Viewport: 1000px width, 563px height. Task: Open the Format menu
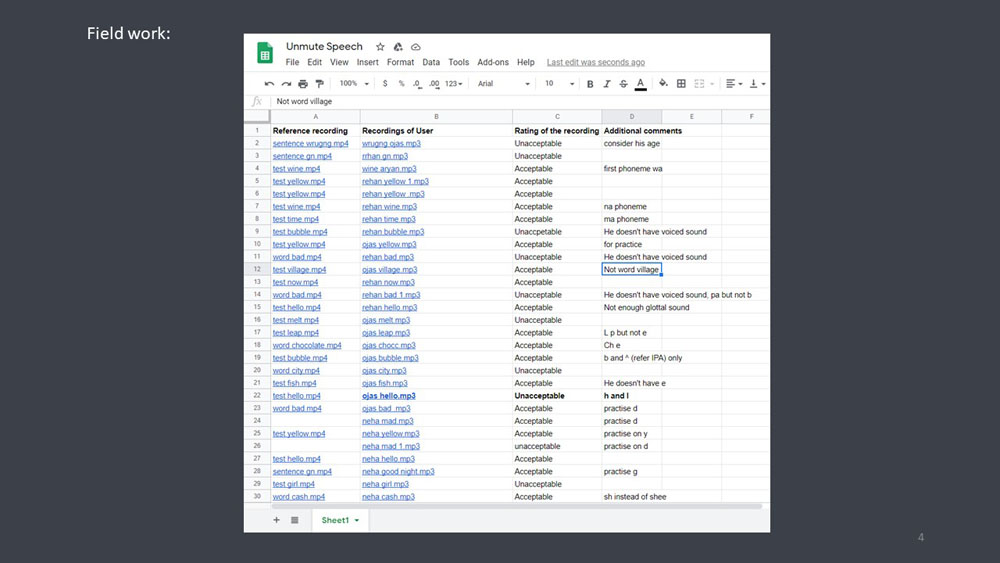400,62
